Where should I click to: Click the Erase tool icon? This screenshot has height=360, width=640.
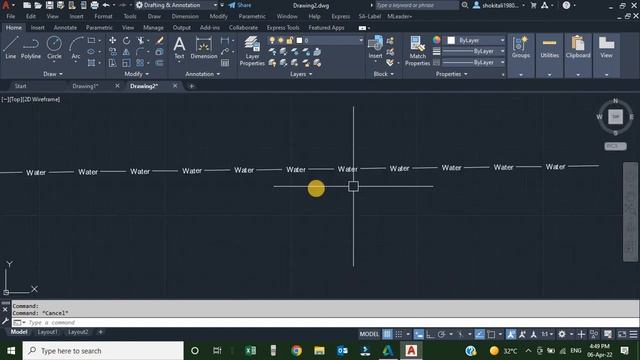coord(160,40)
